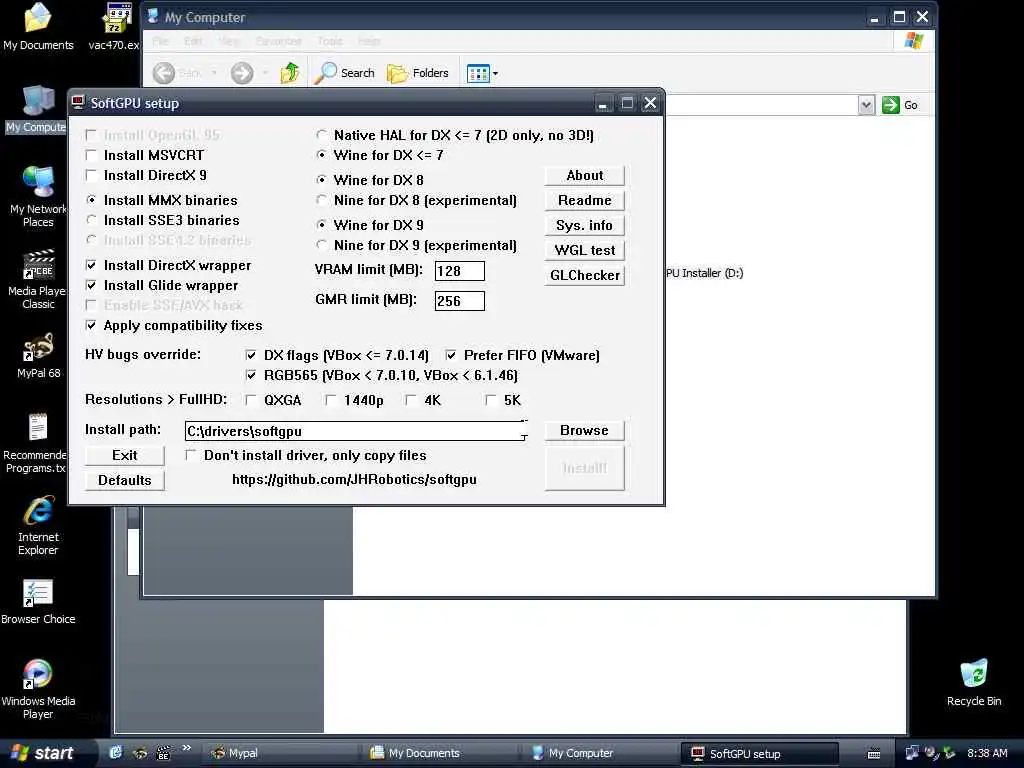1024x768 pixels.
Task: Switch to Mypal taskbar button
Action: 279,753
